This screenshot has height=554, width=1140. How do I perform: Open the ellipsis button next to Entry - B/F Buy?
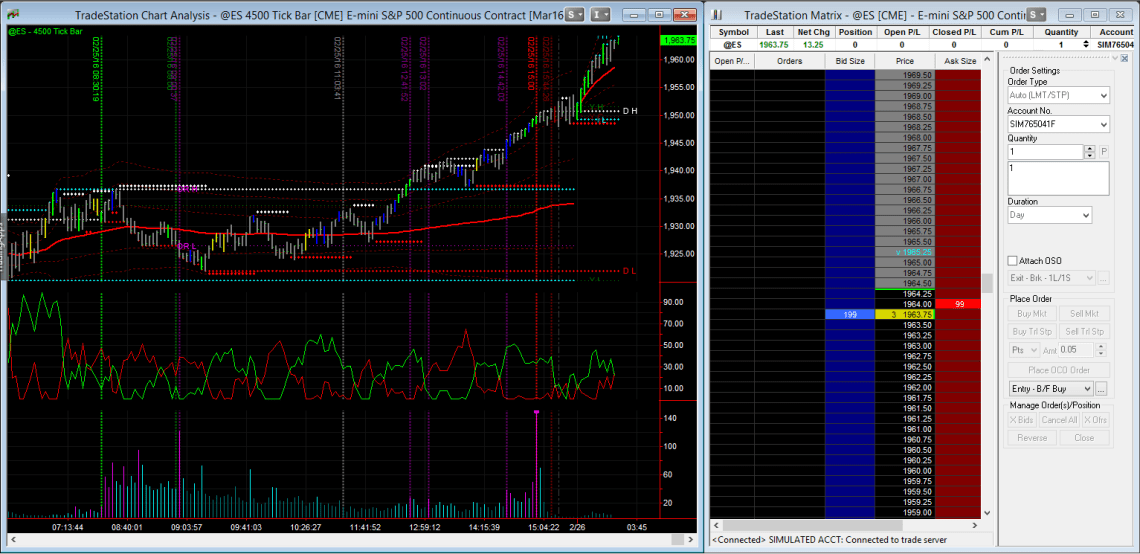click(1102, 388)
